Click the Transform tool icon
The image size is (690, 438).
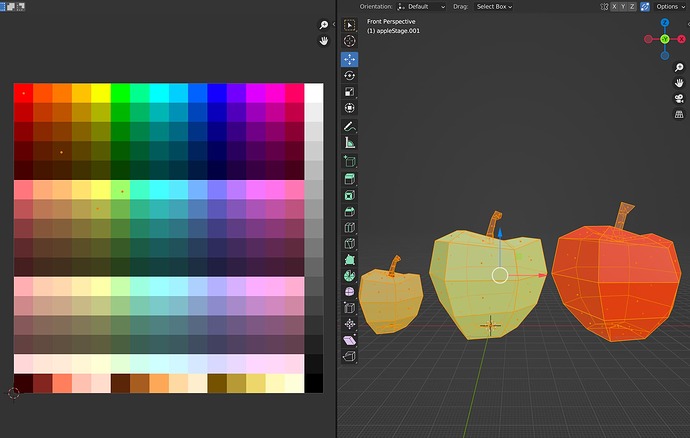pos(350,108)
